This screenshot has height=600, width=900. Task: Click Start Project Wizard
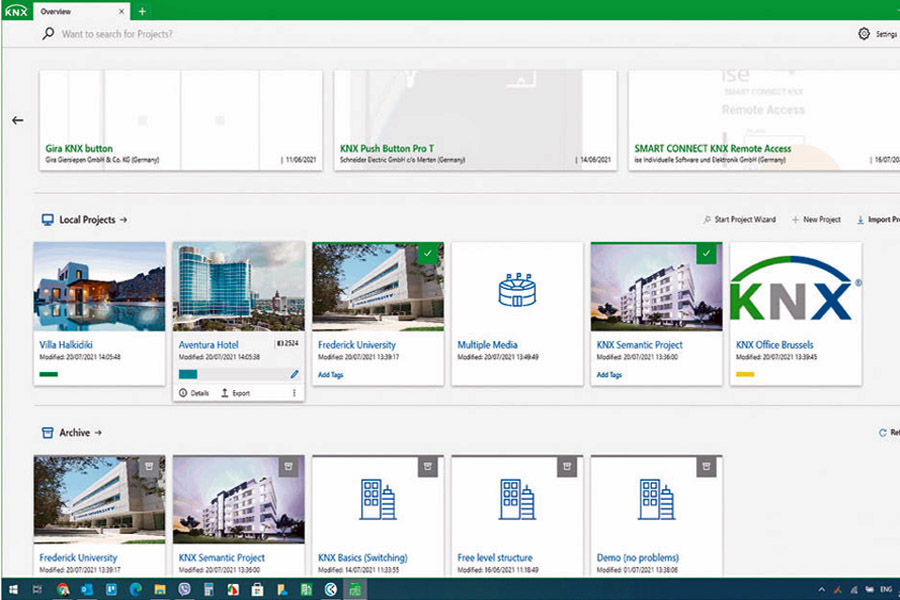click(738, 219)
